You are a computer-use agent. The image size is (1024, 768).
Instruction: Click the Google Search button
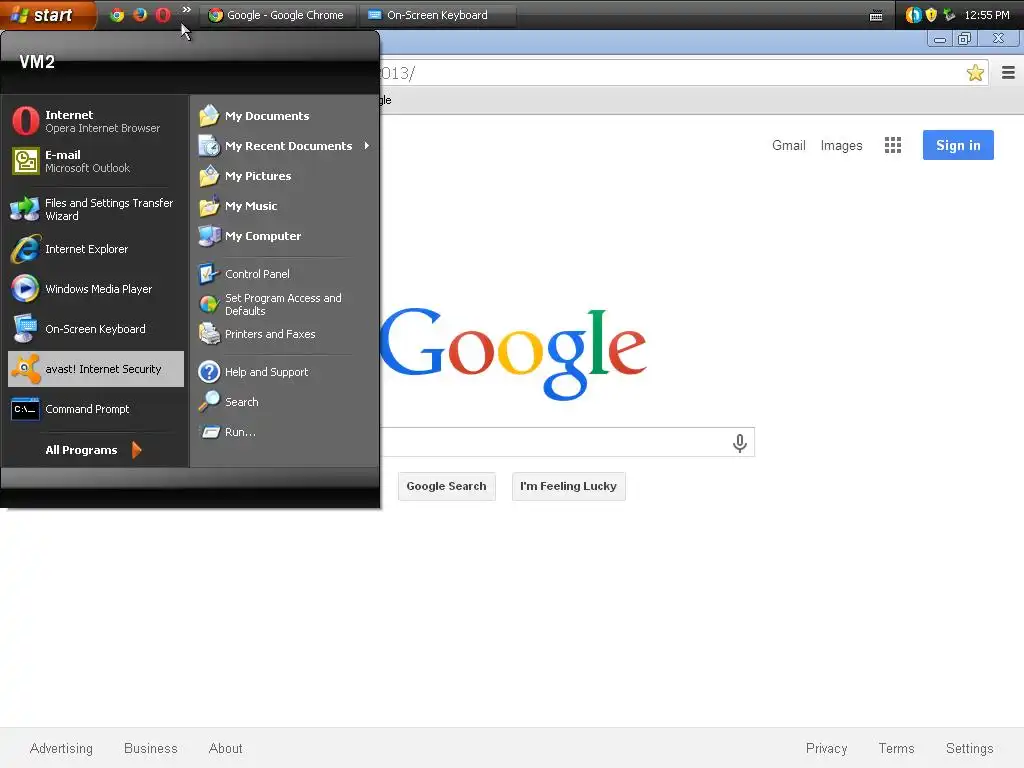(x=447, y=486)
